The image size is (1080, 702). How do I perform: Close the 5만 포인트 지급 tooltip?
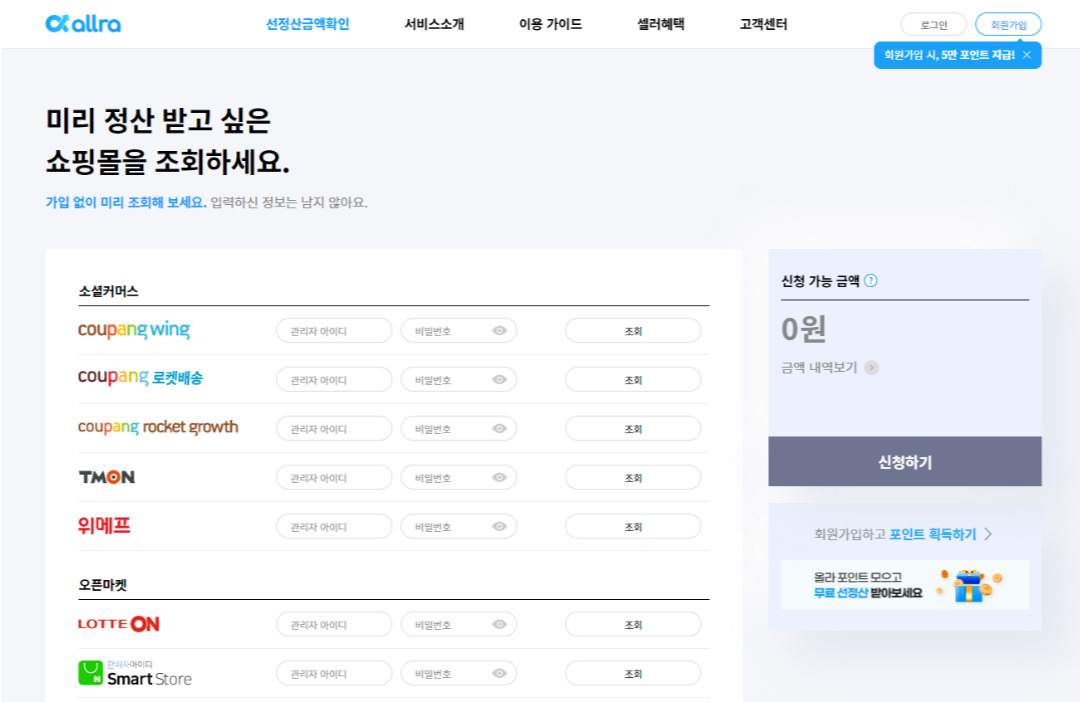[1027, 55]
